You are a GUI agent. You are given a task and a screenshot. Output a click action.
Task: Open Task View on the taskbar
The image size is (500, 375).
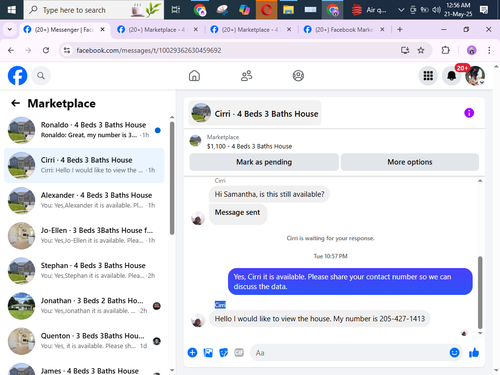[x=176, y=10]
